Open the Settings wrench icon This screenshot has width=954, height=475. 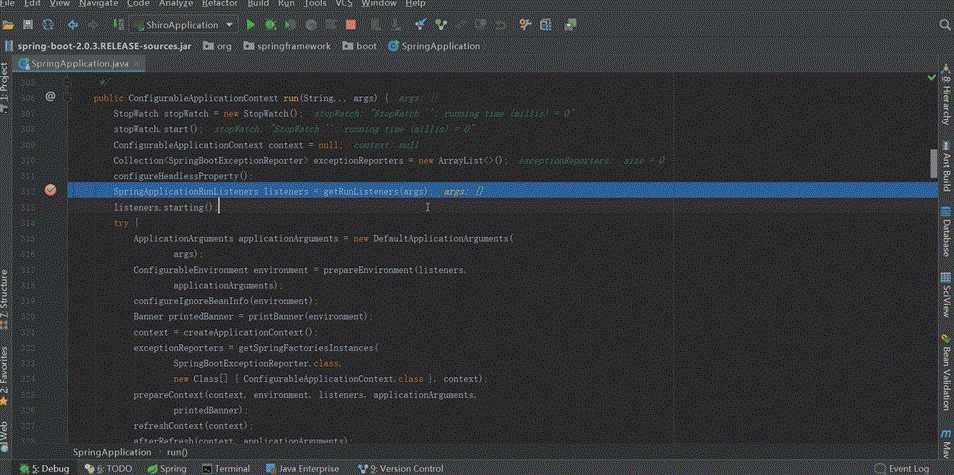coord(525,25)
